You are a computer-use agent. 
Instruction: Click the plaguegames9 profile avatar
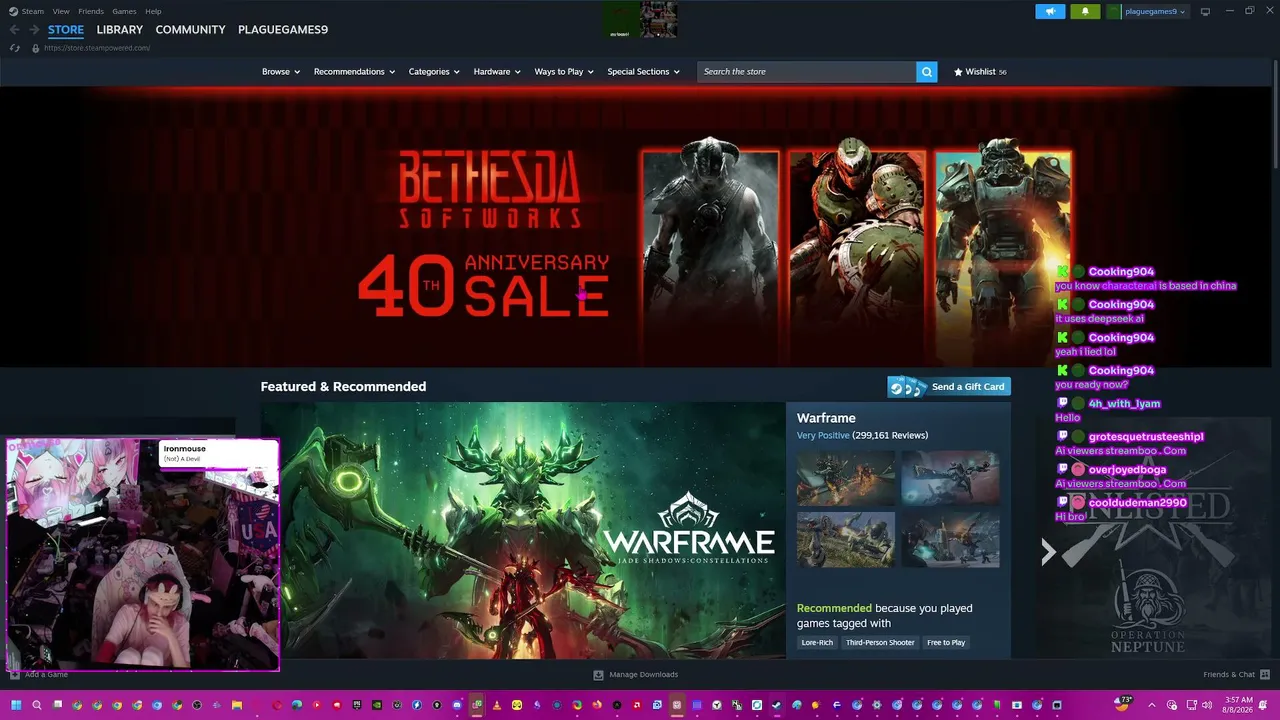point(1114,12)
